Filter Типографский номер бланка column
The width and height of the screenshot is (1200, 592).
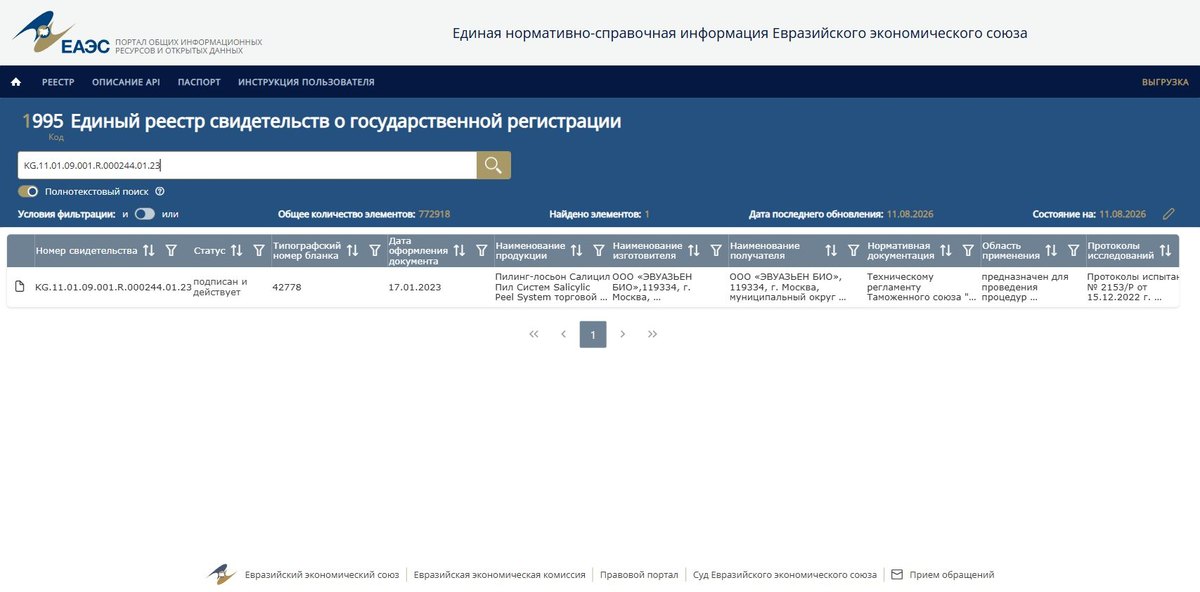374,251
